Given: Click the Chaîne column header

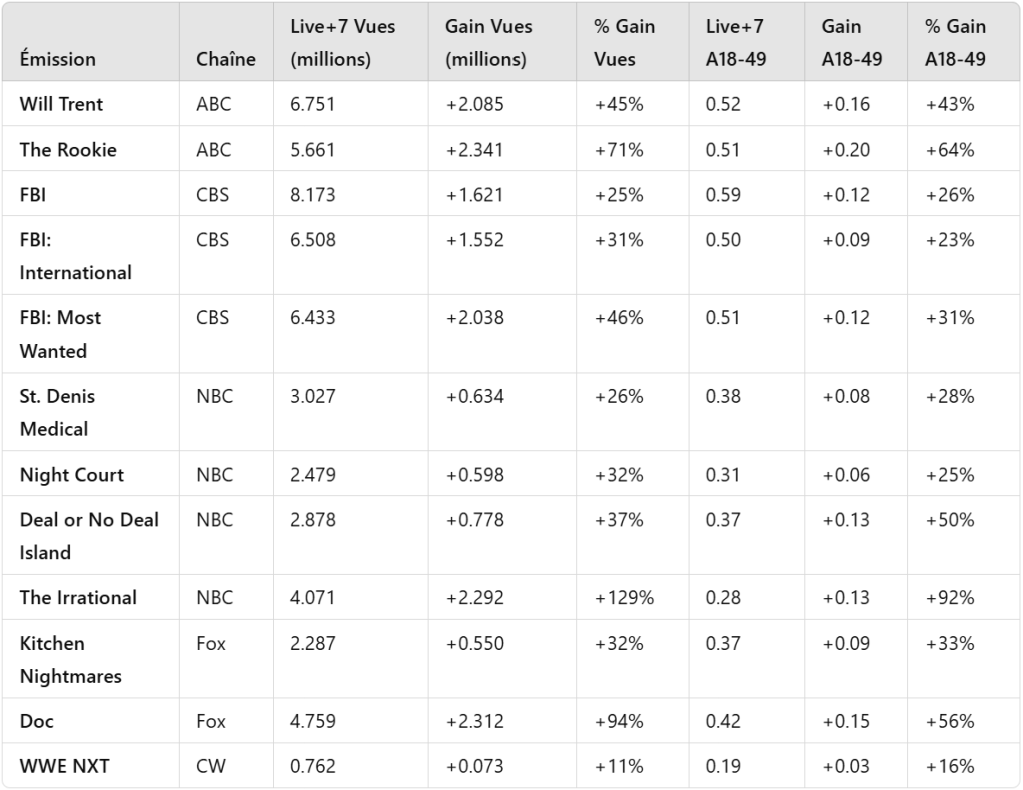Looking at the screenshot, I should pyautogui.click(x=225, y=59).
